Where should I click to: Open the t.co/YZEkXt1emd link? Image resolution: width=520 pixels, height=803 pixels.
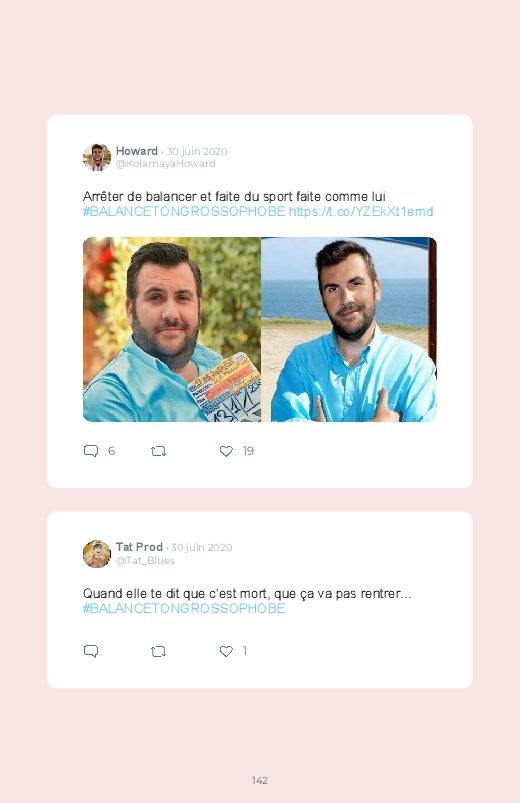click(x=361, y=212)
